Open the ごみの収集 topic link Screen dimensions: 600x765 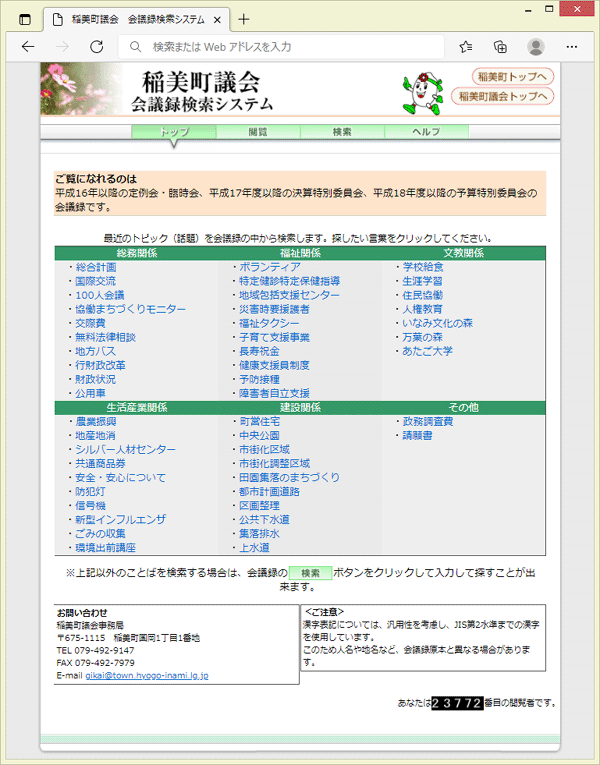pos(100,534)
